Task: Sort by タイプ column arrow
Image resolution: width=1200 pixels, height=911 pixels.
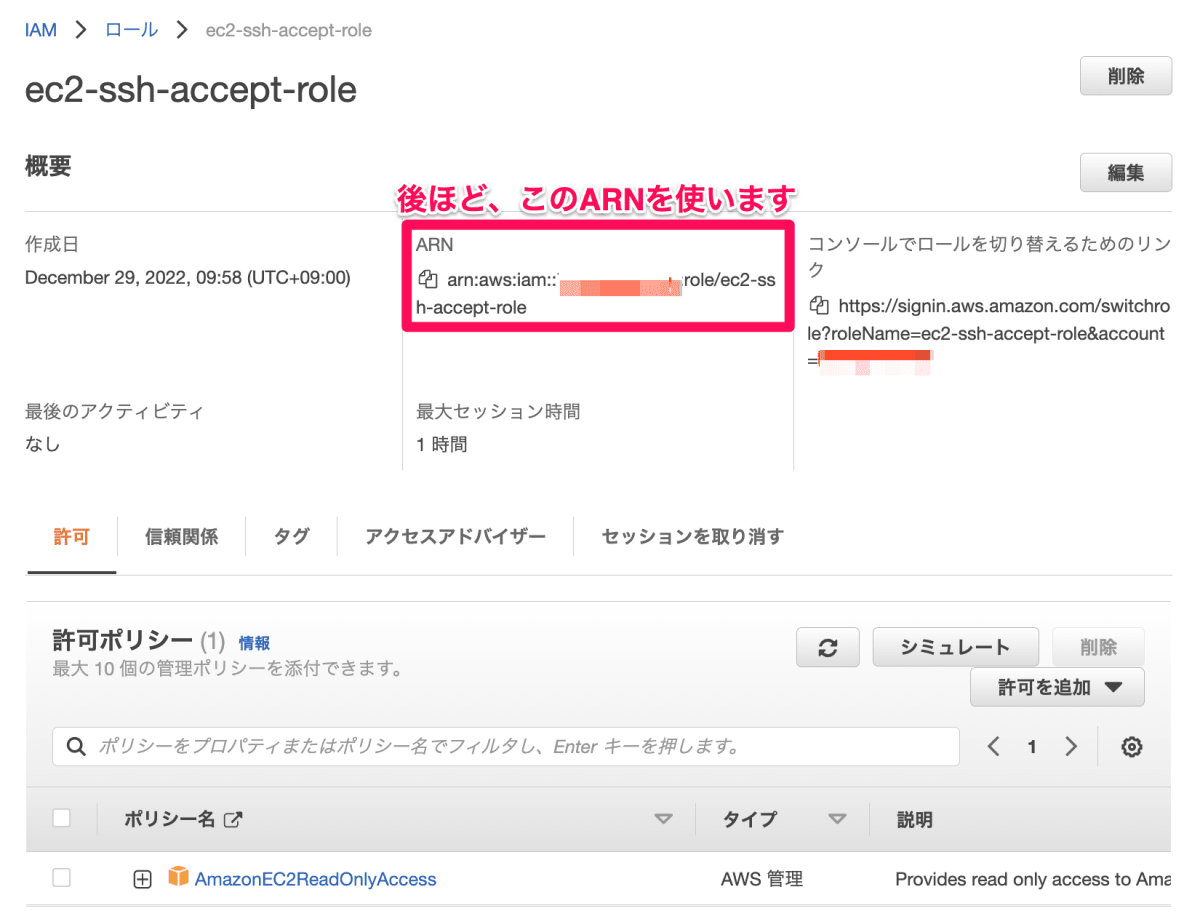Action: click(x=837, y=819)
